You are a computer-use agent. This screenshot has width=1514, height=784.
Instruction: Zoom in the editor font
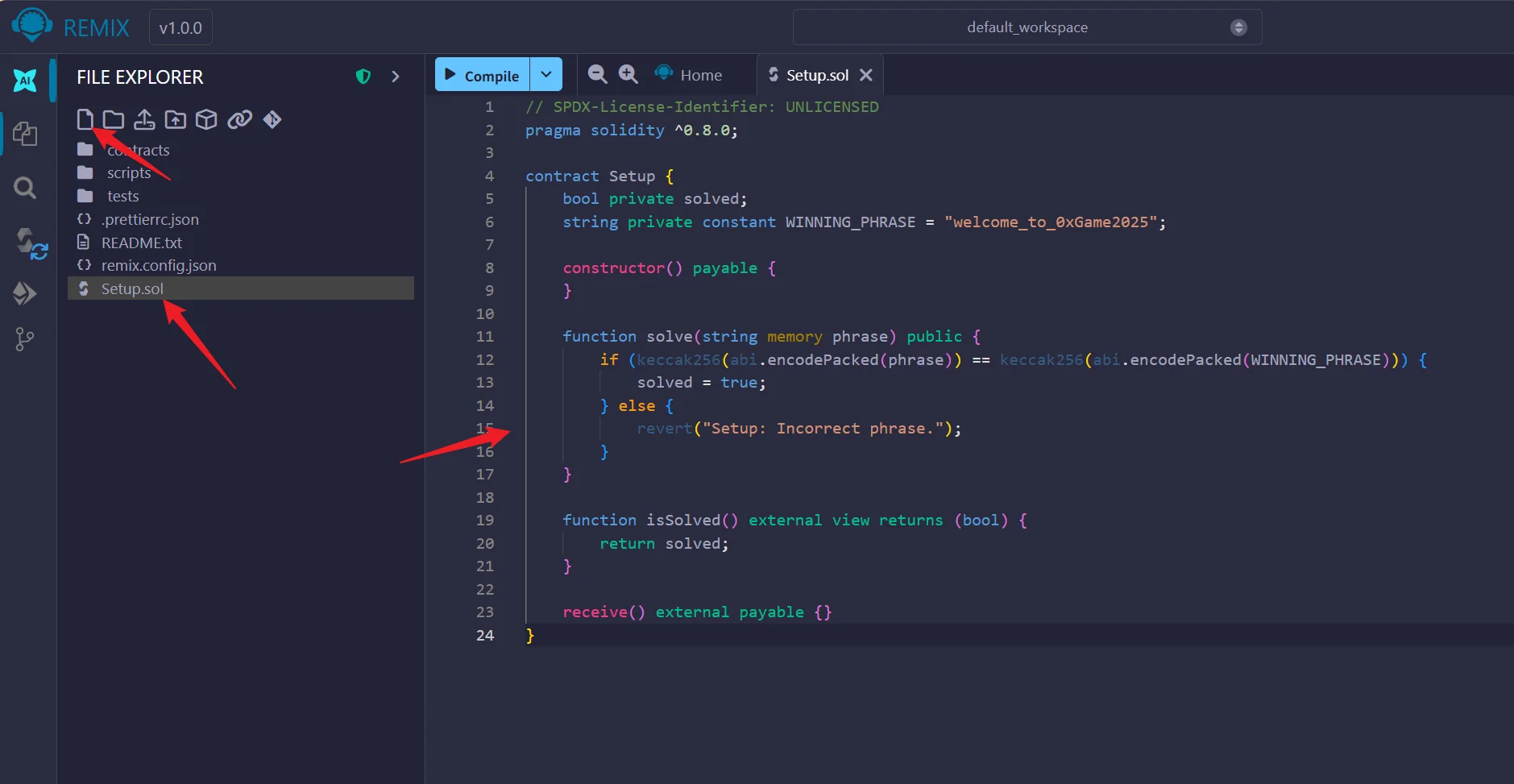coord(628,74)
